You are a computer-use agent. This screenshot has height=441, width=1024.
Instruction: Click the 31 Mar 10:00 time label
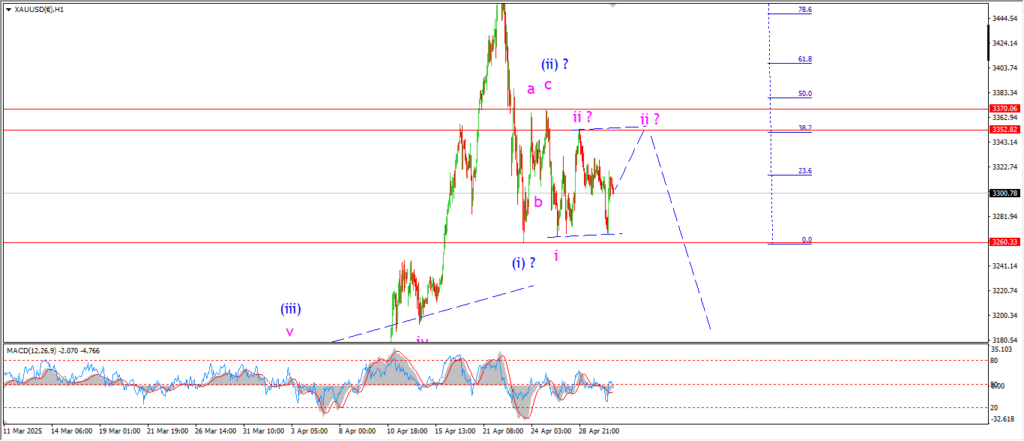point(263,432)
